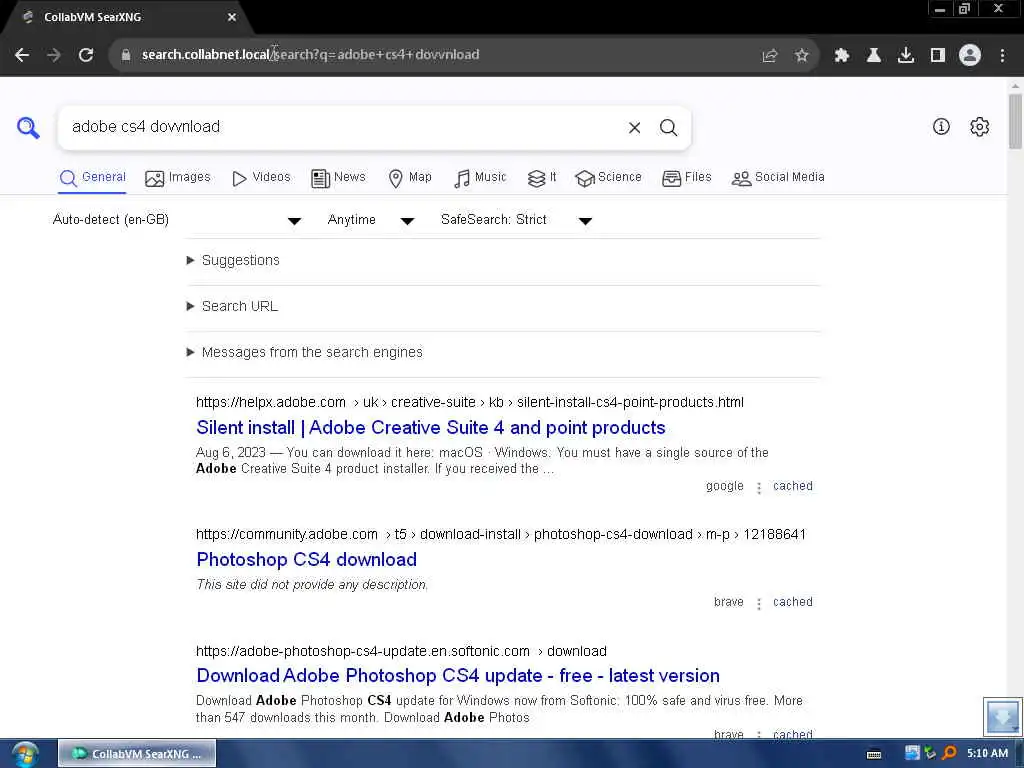Open Download Adobe Photoshop CS4 update link

(x=458, y=676)
